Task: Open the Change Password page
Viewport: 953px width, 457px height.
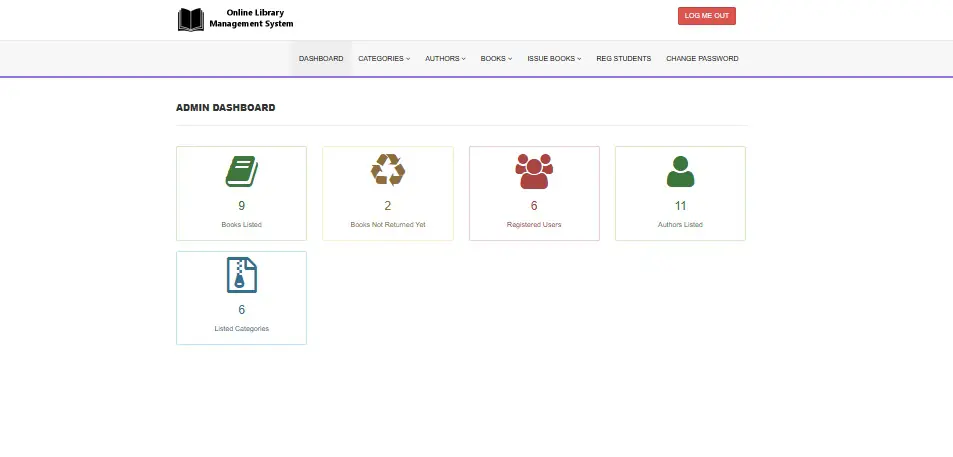Action: 702,58
